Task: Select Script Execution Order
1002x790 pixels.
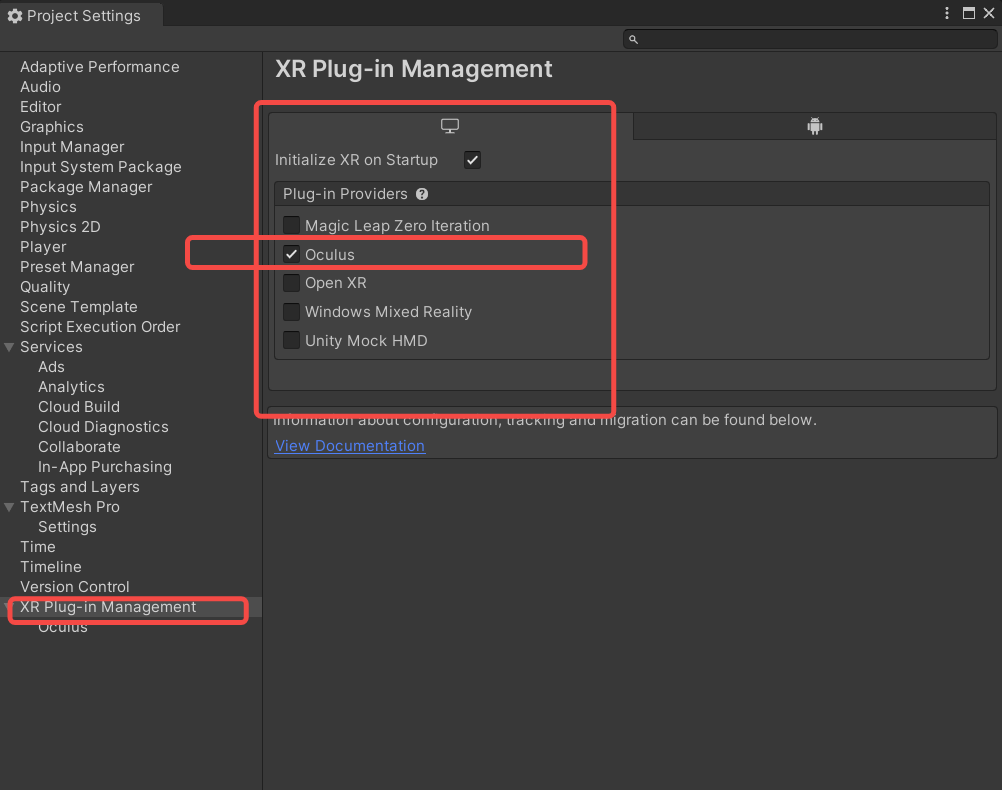Action: (x=100, y=327)
